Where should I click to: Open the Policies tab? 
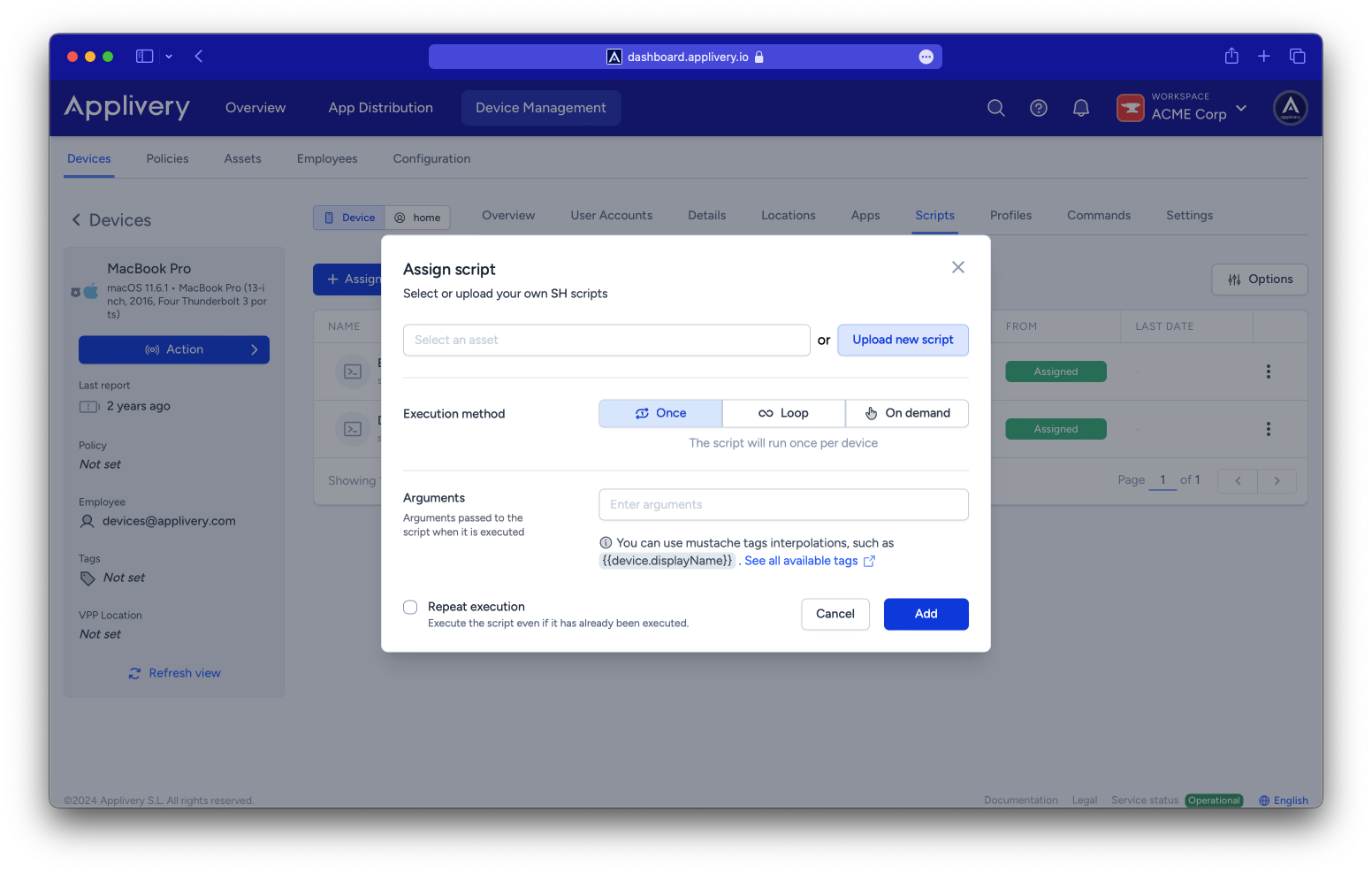[x=168, y=159]
